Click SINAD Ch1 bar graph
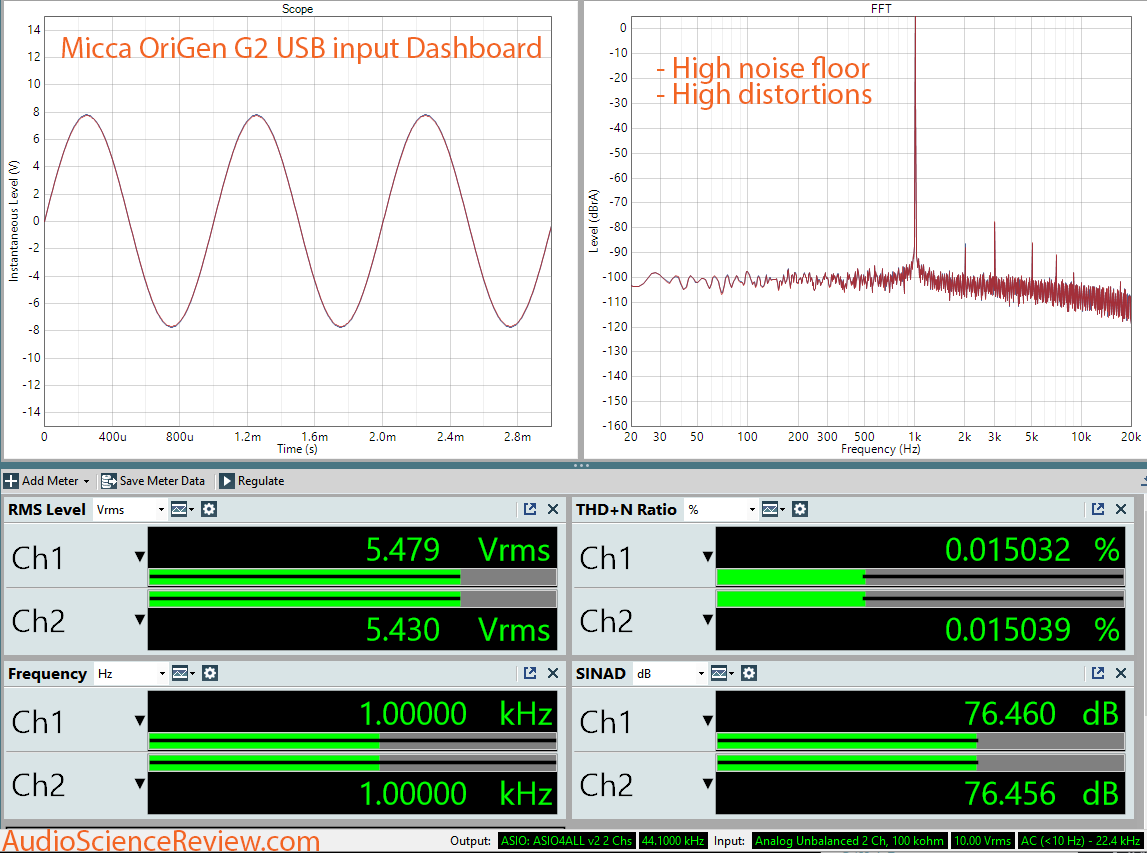The image size is (1147, 853). point(920,741)
